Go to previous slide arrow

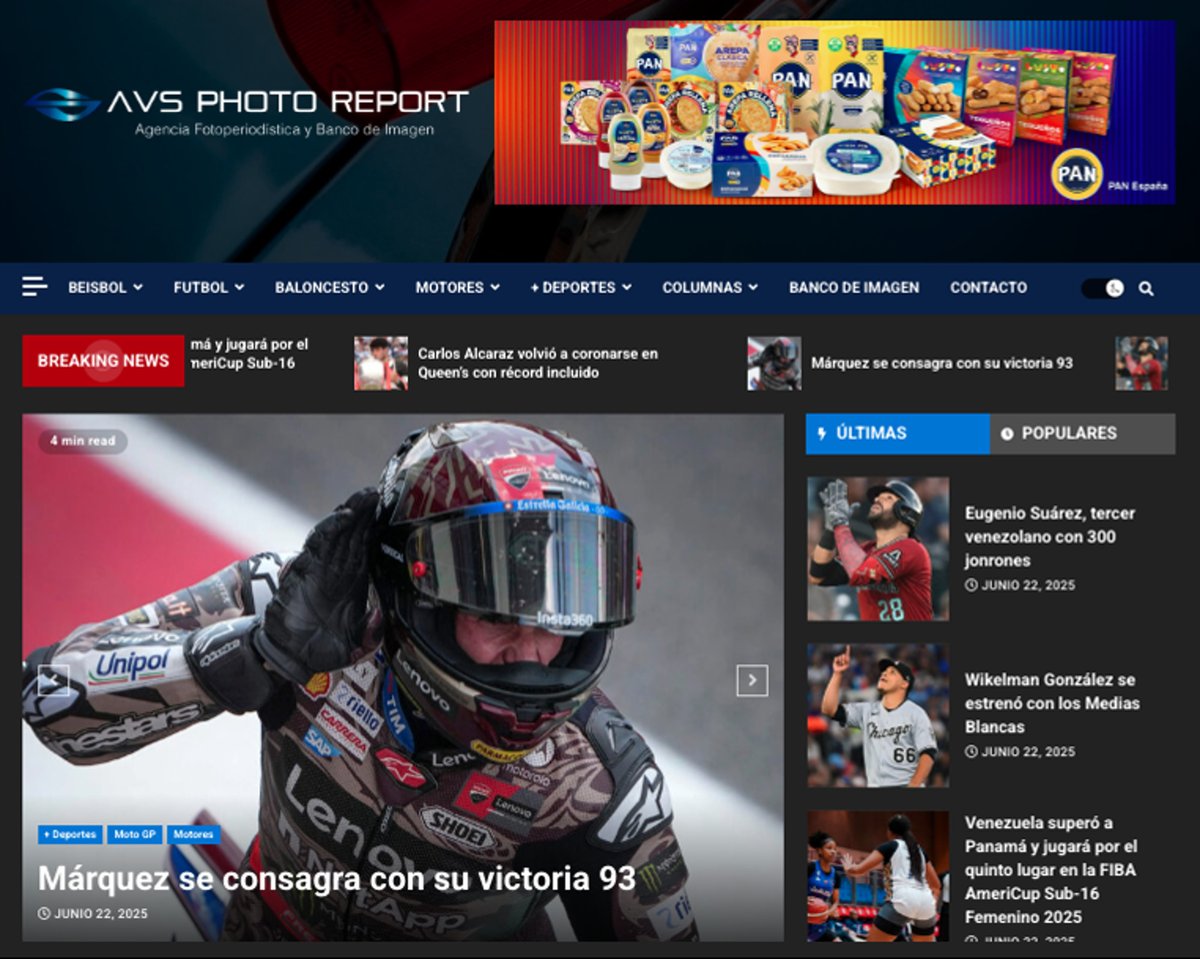tap(53, 681)
